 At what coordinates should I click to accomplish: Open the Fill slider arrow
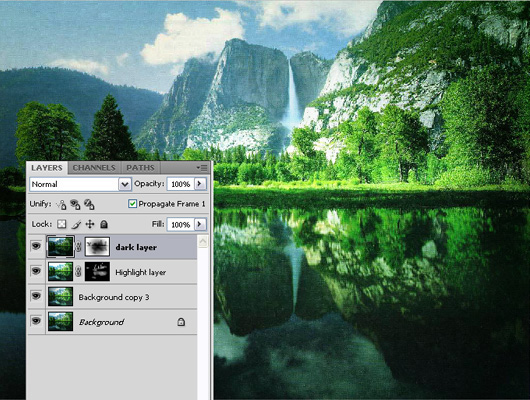click(x=200, y=224)
